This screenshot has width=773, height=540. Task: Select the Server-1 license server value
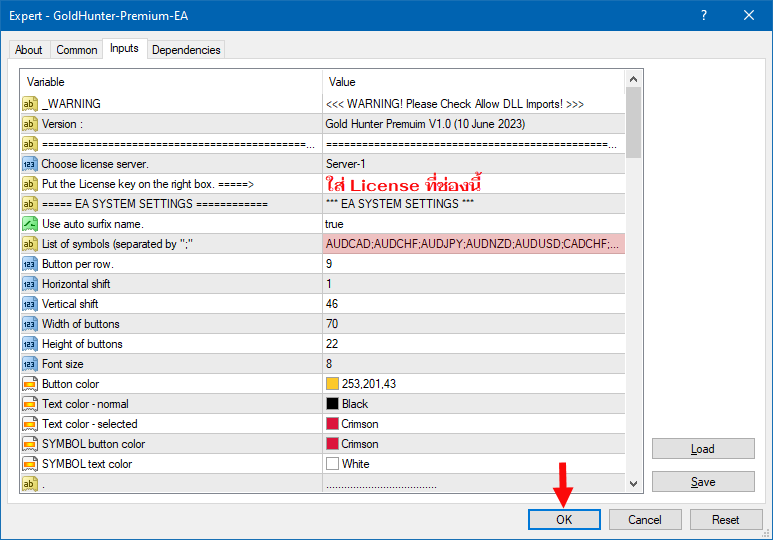coord(474,164)
